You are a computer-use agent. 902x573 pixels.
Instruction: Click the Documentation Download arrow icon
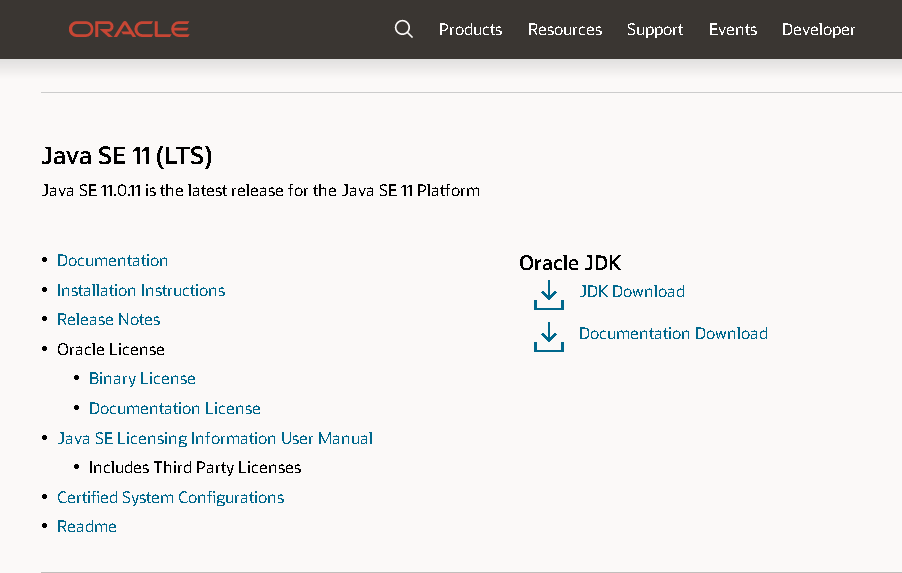coord(549,337)
